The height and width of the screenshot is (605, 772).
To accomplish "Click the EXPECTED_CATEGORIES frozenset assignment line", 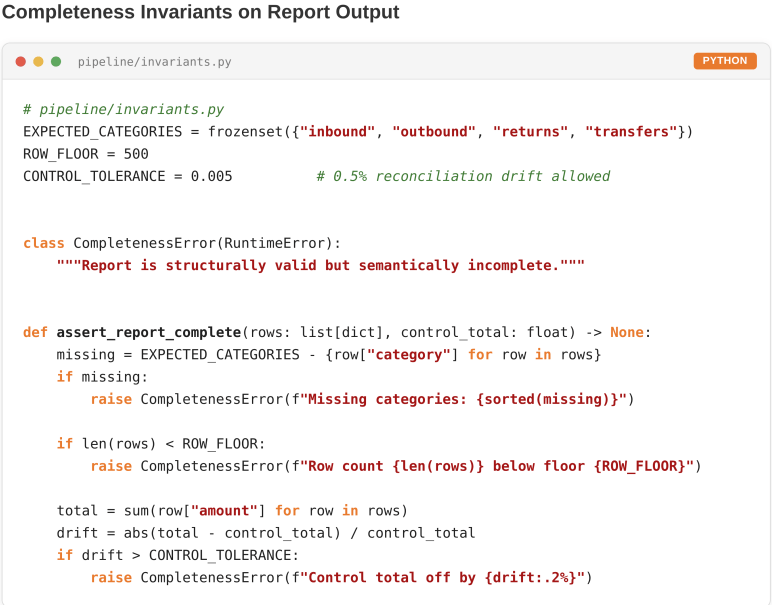I will click(x=358, y=131).
